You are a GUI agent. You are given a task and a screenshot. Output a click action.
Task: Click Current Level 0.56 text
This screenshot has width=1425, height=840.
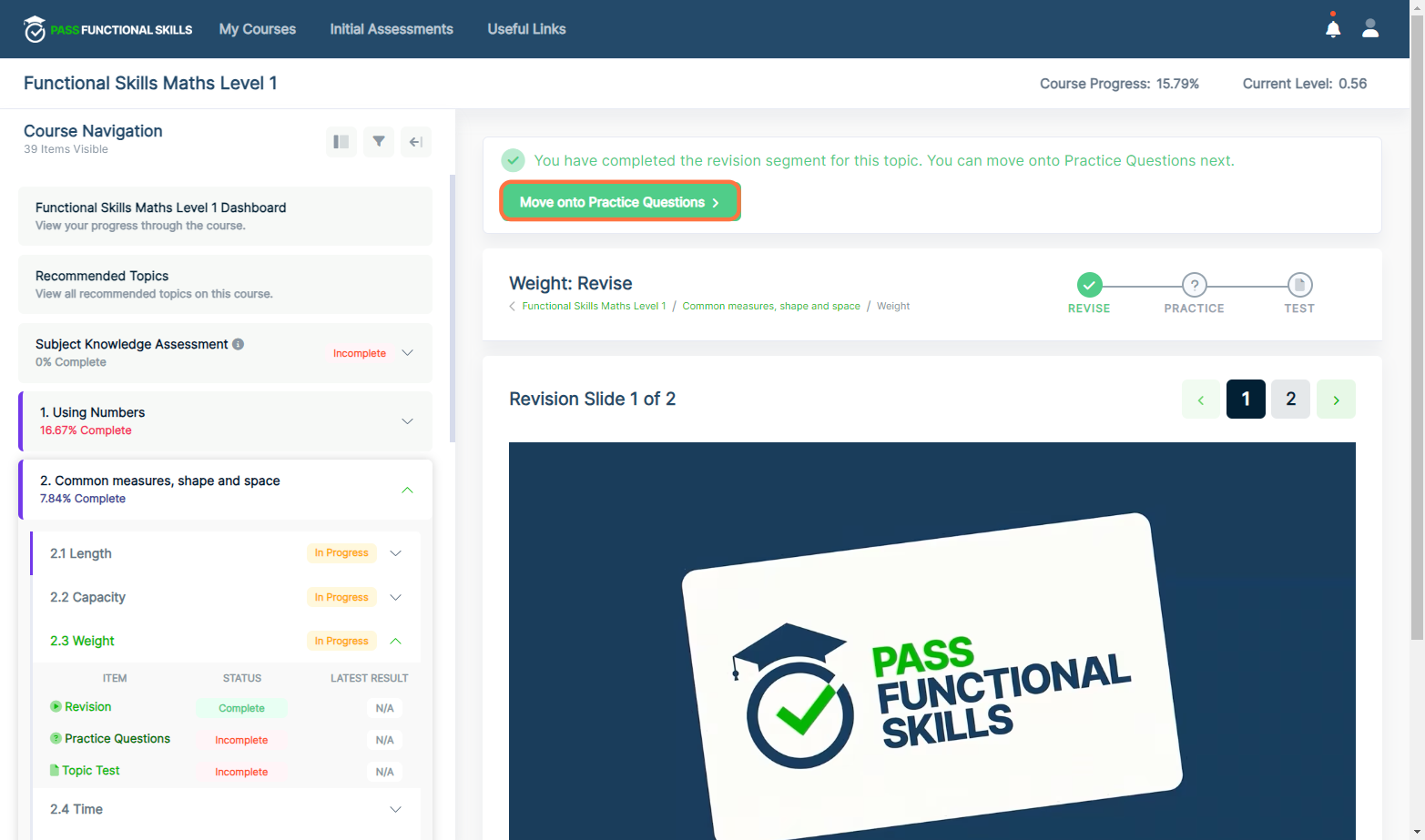pos(1305,84)
